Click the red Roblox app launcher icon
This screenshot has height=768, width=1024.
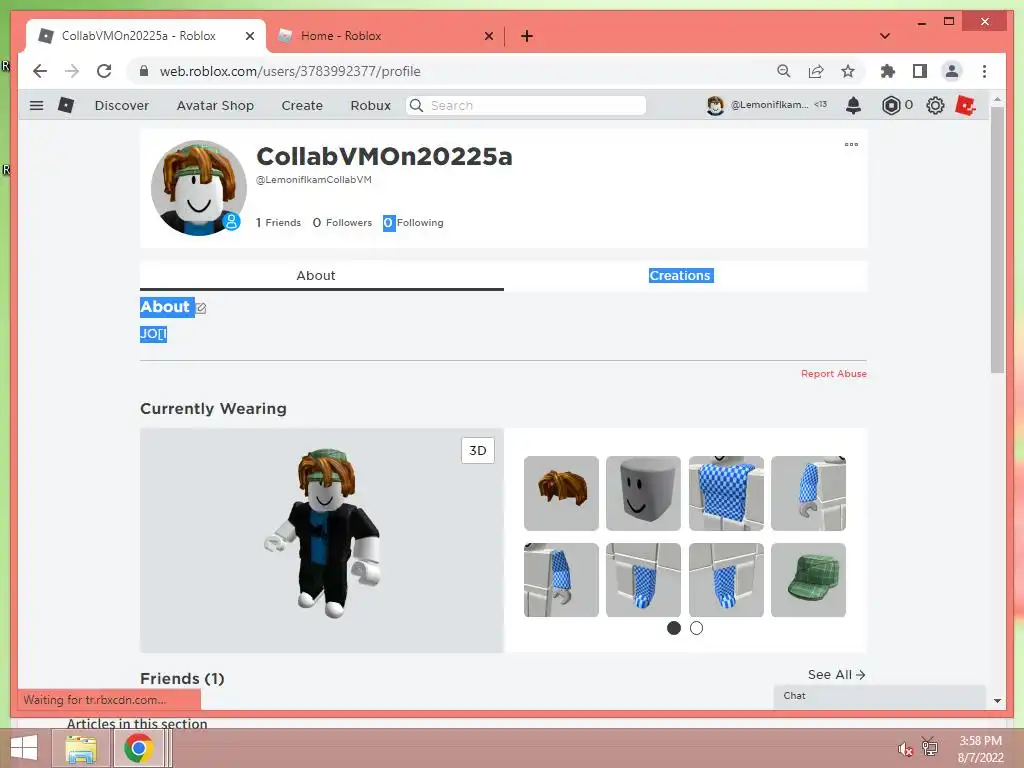965,105
